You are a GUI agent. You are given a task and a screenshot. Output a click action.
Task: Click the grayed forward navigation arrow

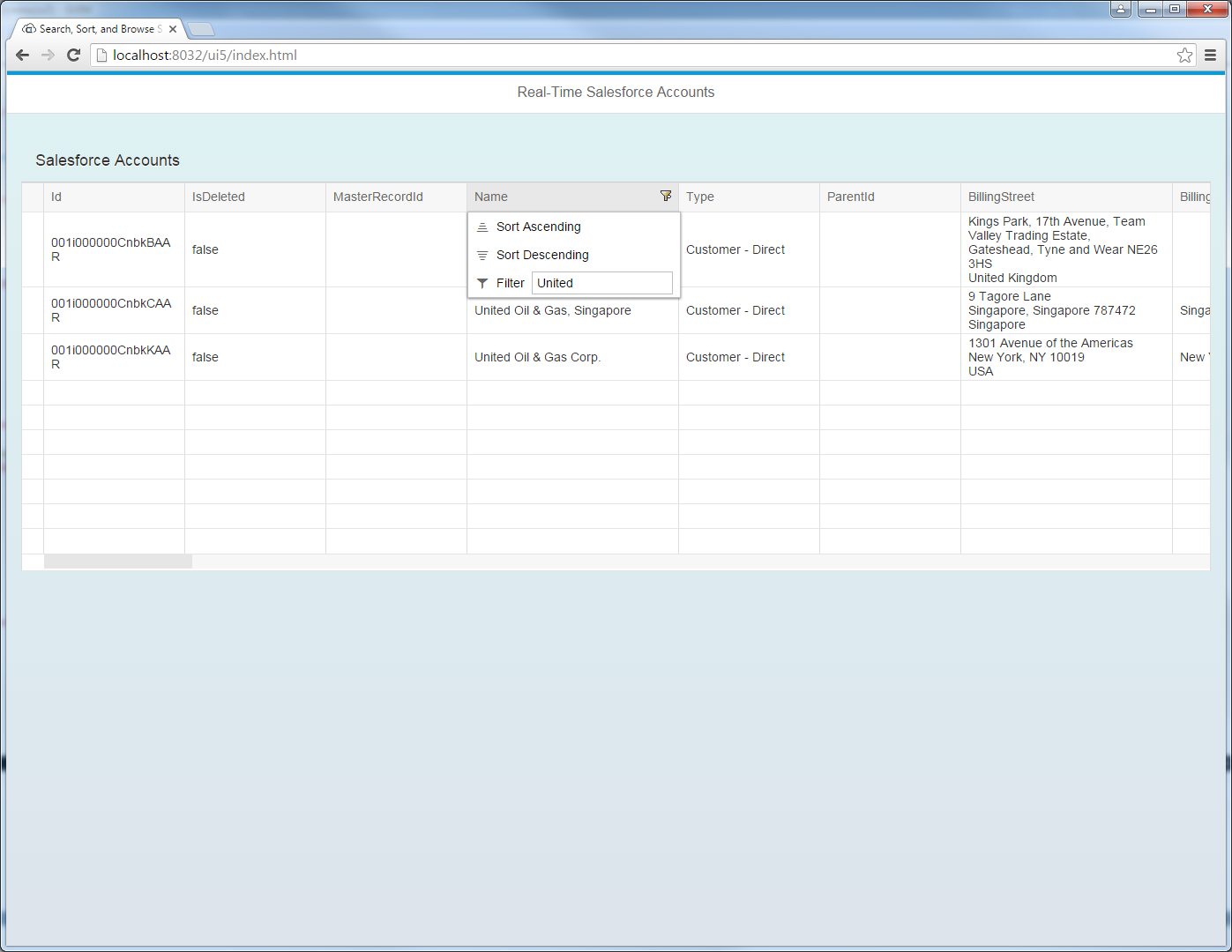pyautogui.click(x=48, y=55)
